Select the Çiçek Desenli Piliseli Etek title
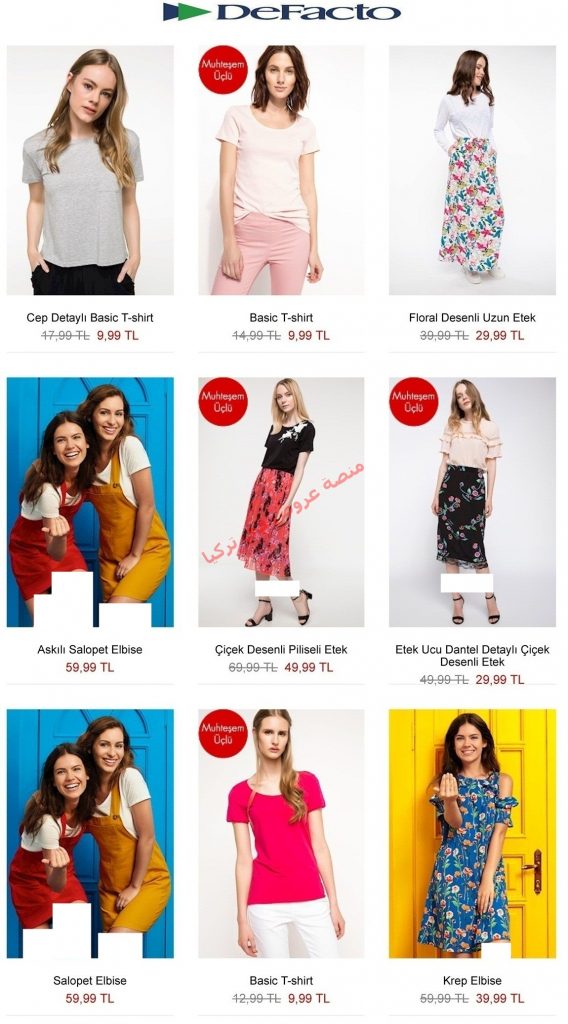 click(x=281, y=650)
